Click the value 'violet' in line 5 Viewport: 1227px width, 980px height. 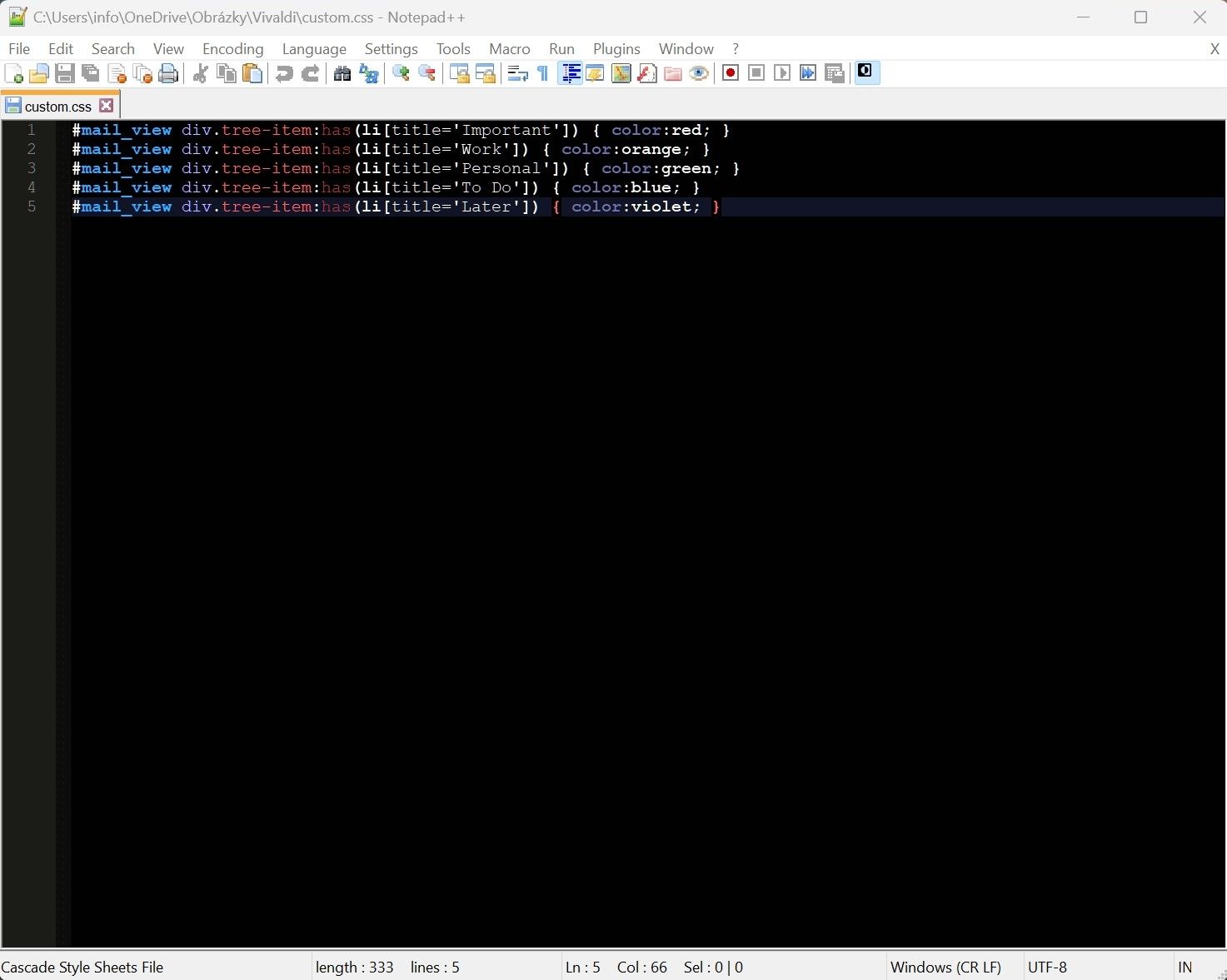point(661,206)
